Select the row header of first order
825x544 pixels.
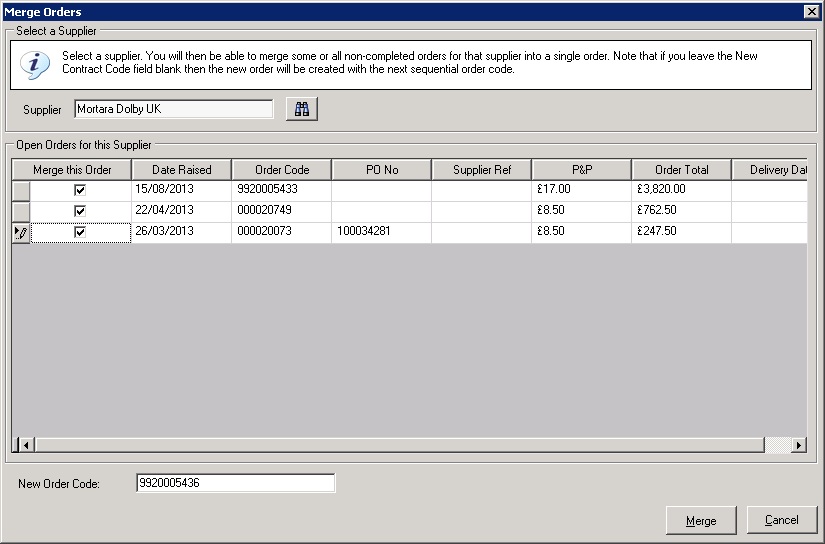point(21,190)
